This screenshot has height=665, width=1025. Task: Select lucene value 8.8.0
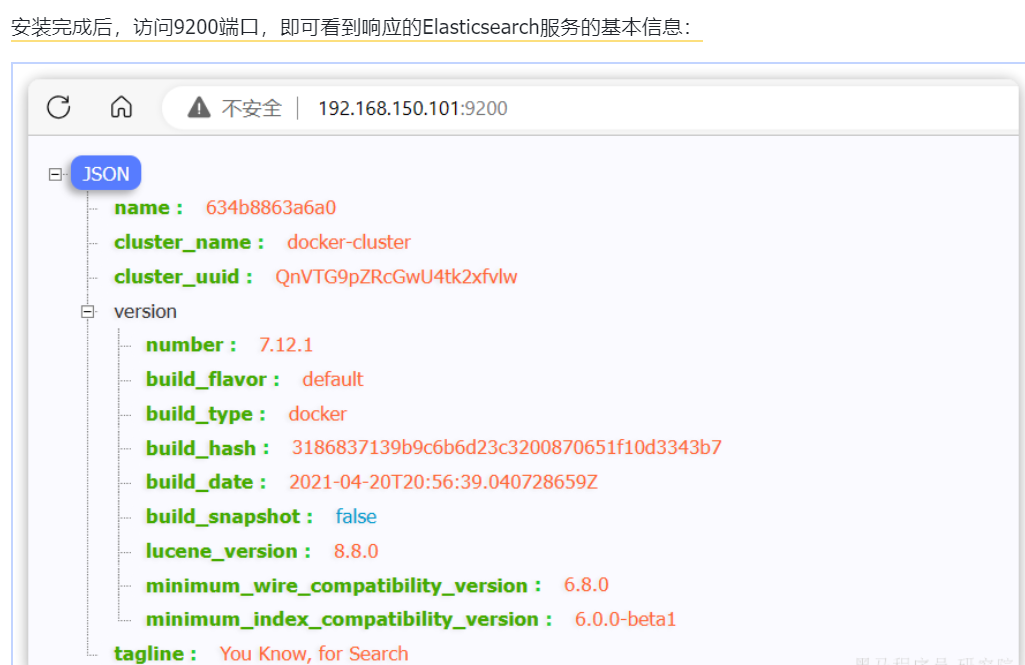pyautogui.click(x=356, y=551)
